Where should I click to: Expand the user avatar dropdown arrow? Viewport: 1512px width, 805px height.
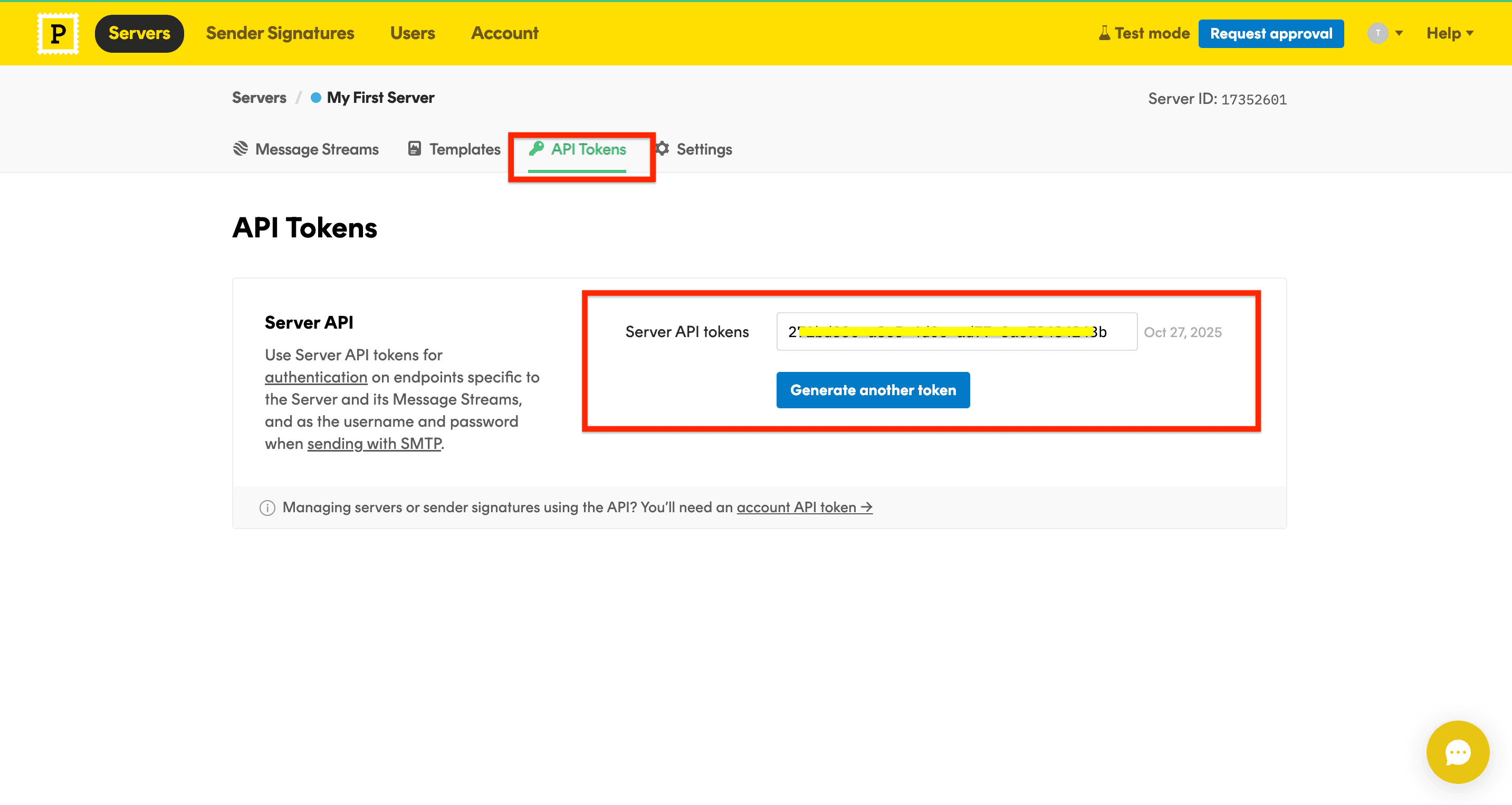tap(1399, 33)
